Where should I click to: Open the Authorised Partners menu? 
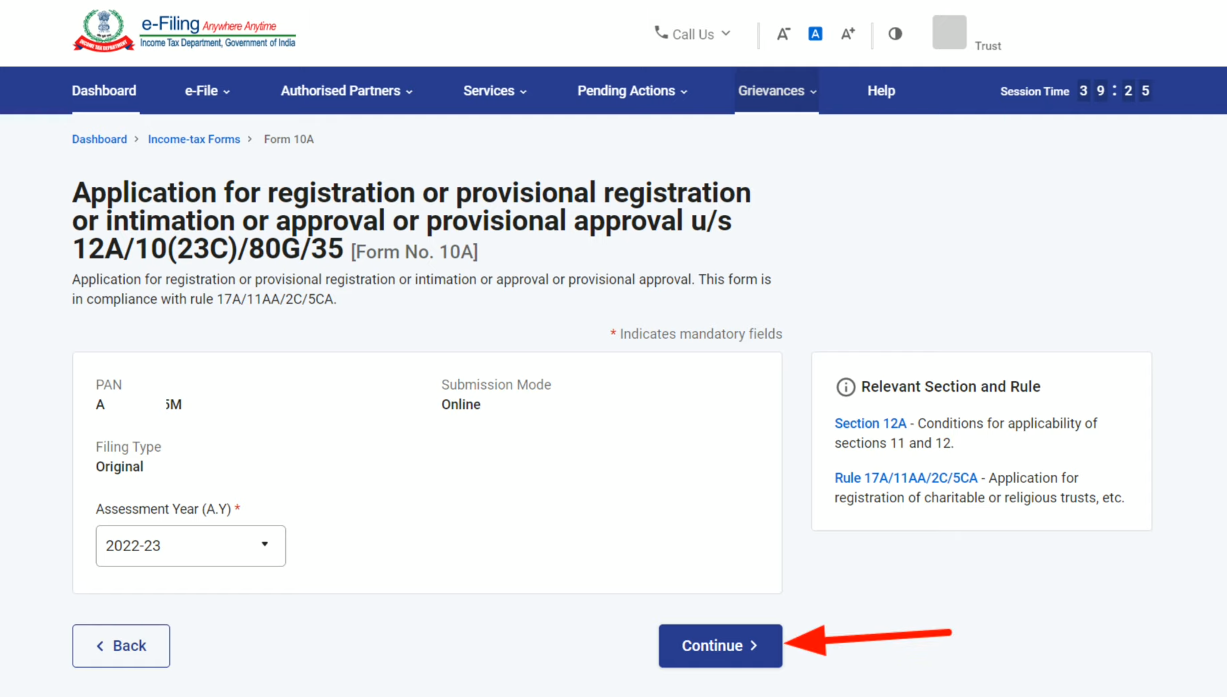(x=347, y=91)
